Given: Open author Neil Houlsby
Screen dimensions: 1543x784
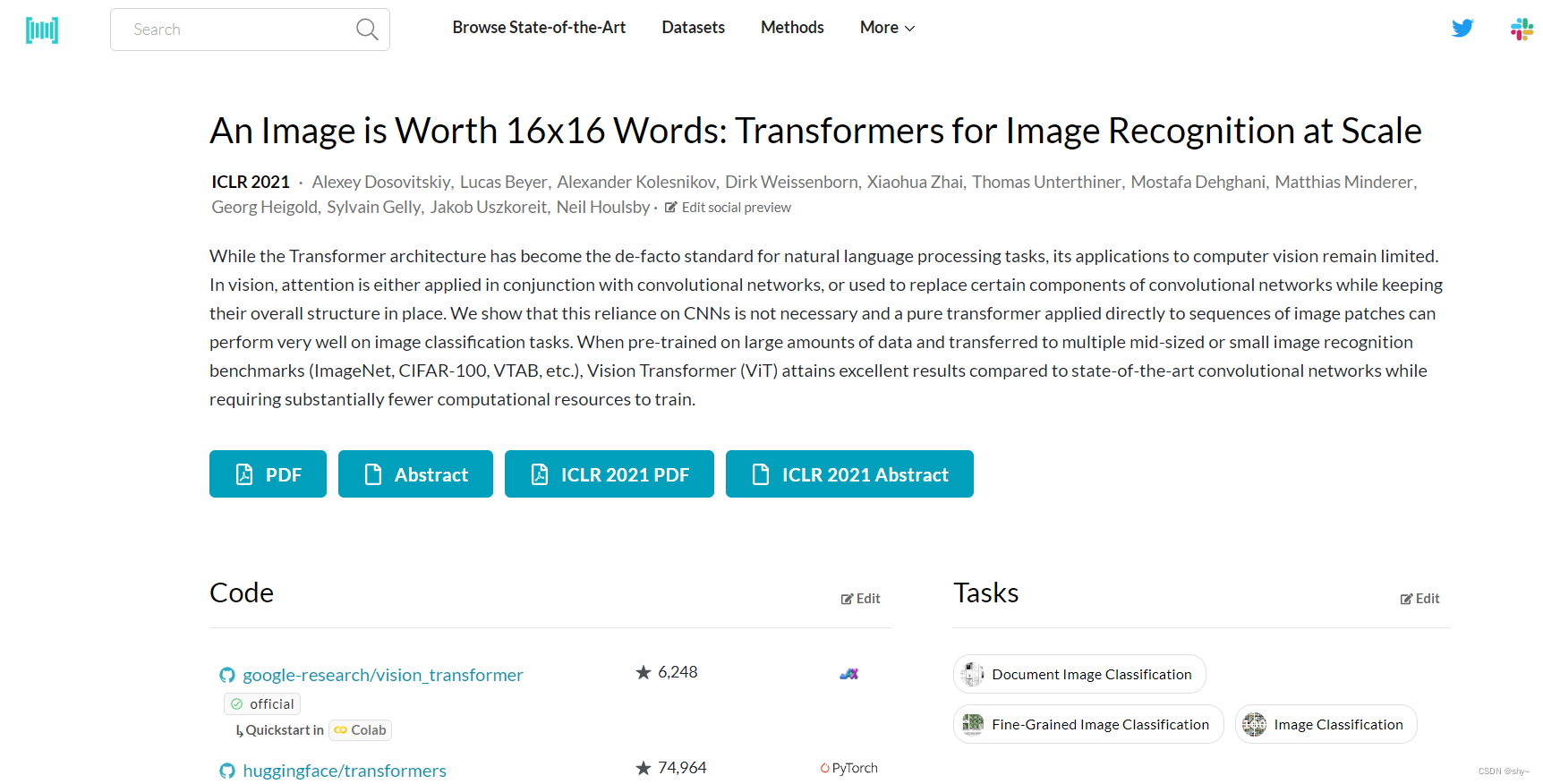Looking at the screenshot, I should 603,207.
